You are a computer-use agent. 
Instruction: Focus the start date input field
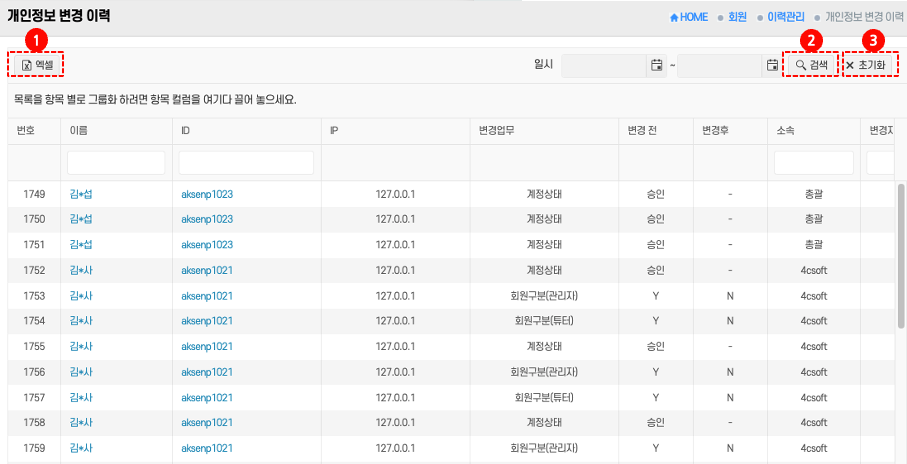pyautogui.click(x=604, y=65)
